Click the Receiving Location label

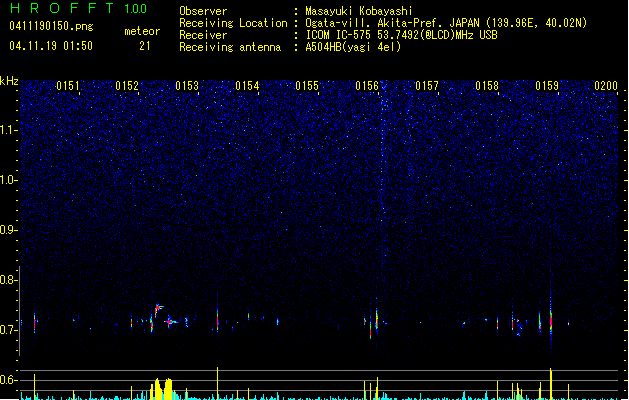click(x=233, y=23)
